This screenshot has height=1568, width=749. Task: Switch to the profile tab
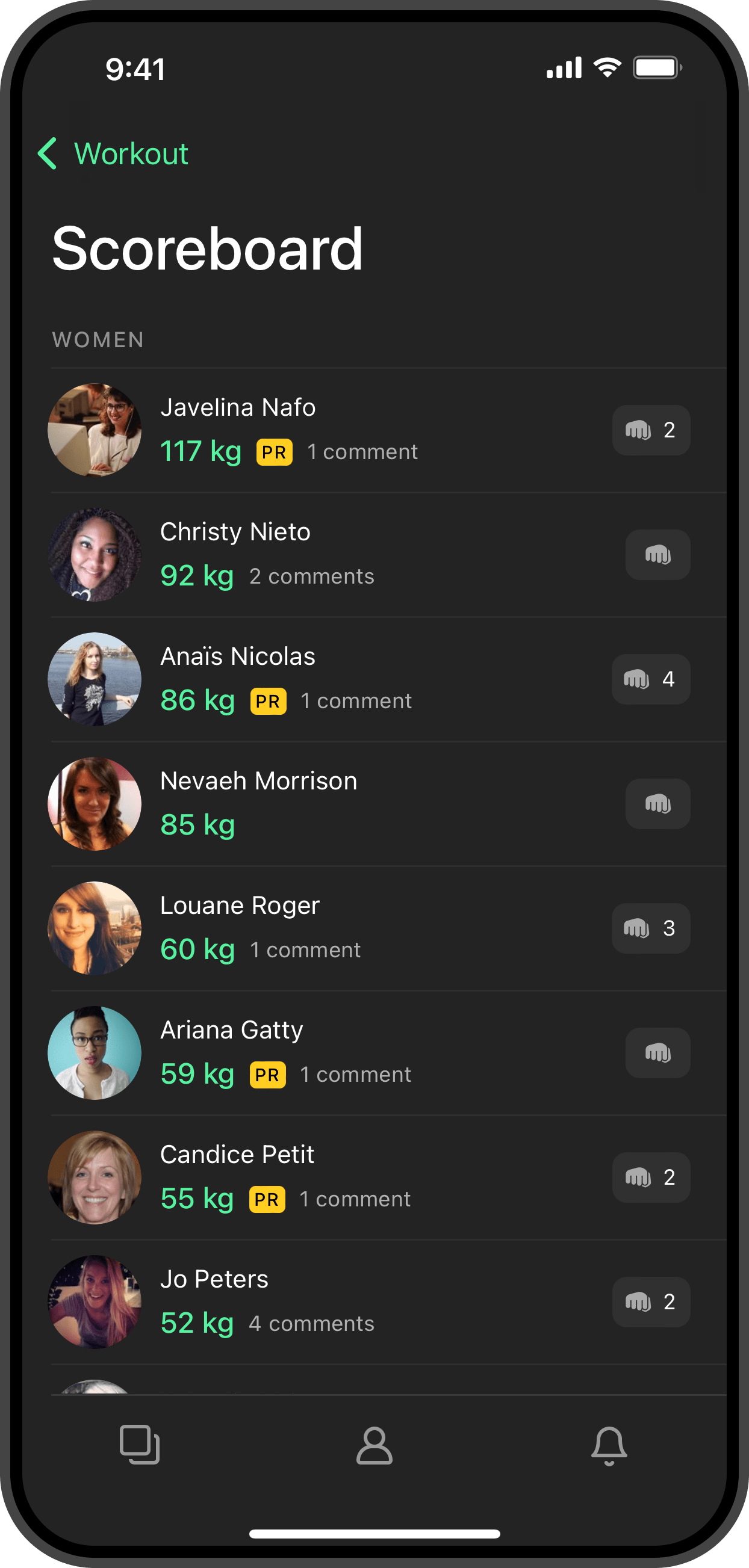[x=374, y=1445]
